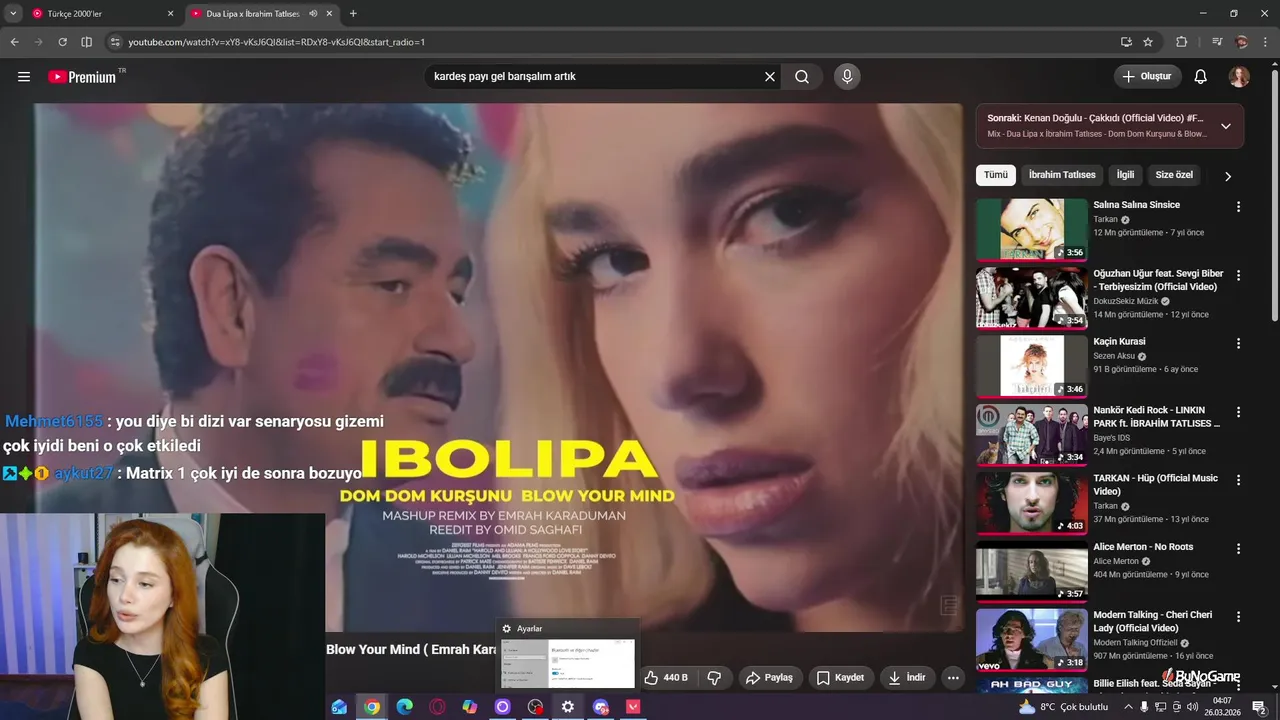The width and height of the screenshot is (1280, 720).
Task: Click the Paylaş share button
Action: coord(769,678)
